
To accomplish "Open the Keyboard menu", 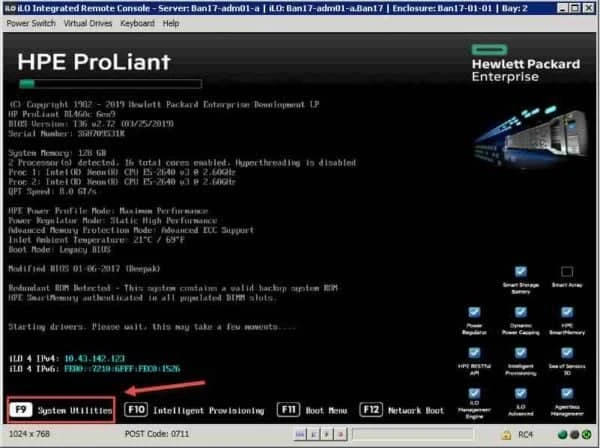I will [x=137, y=23].
